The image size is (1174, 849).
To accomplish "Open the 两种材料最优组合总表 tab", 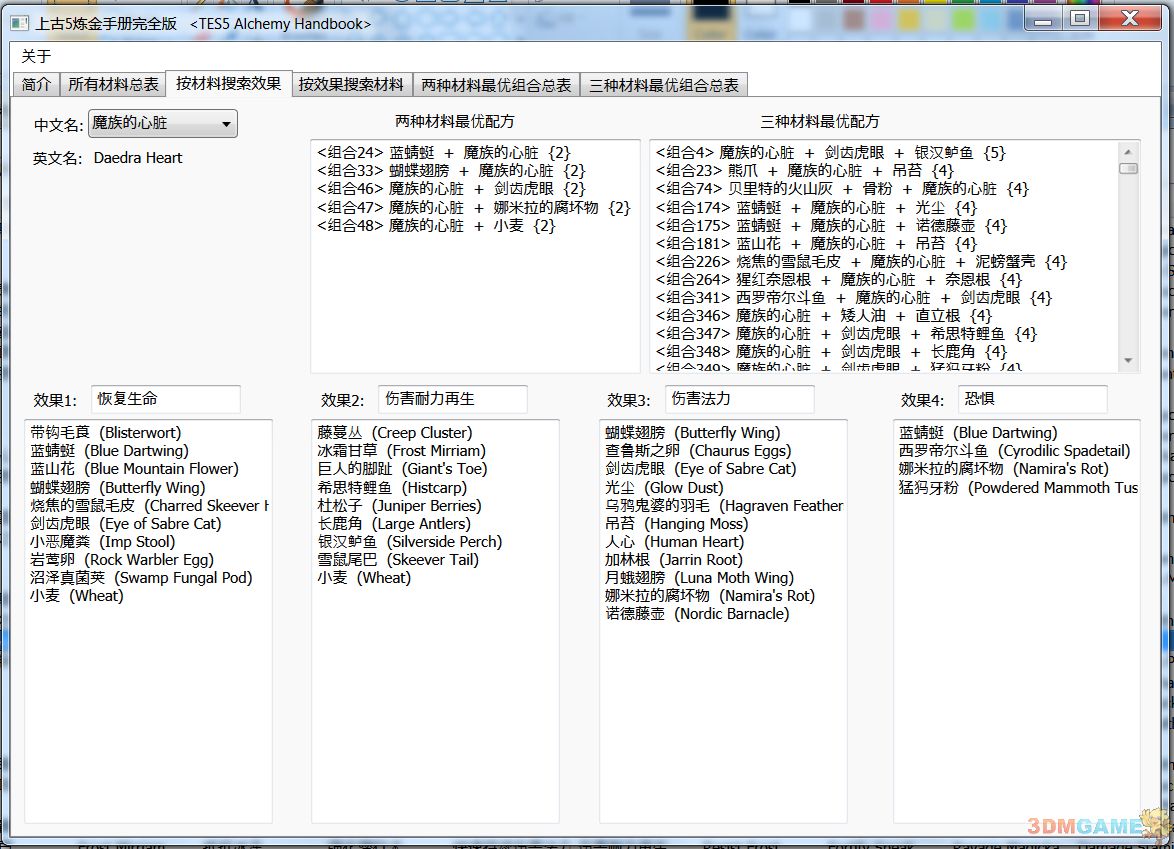I will coord(496,85).
